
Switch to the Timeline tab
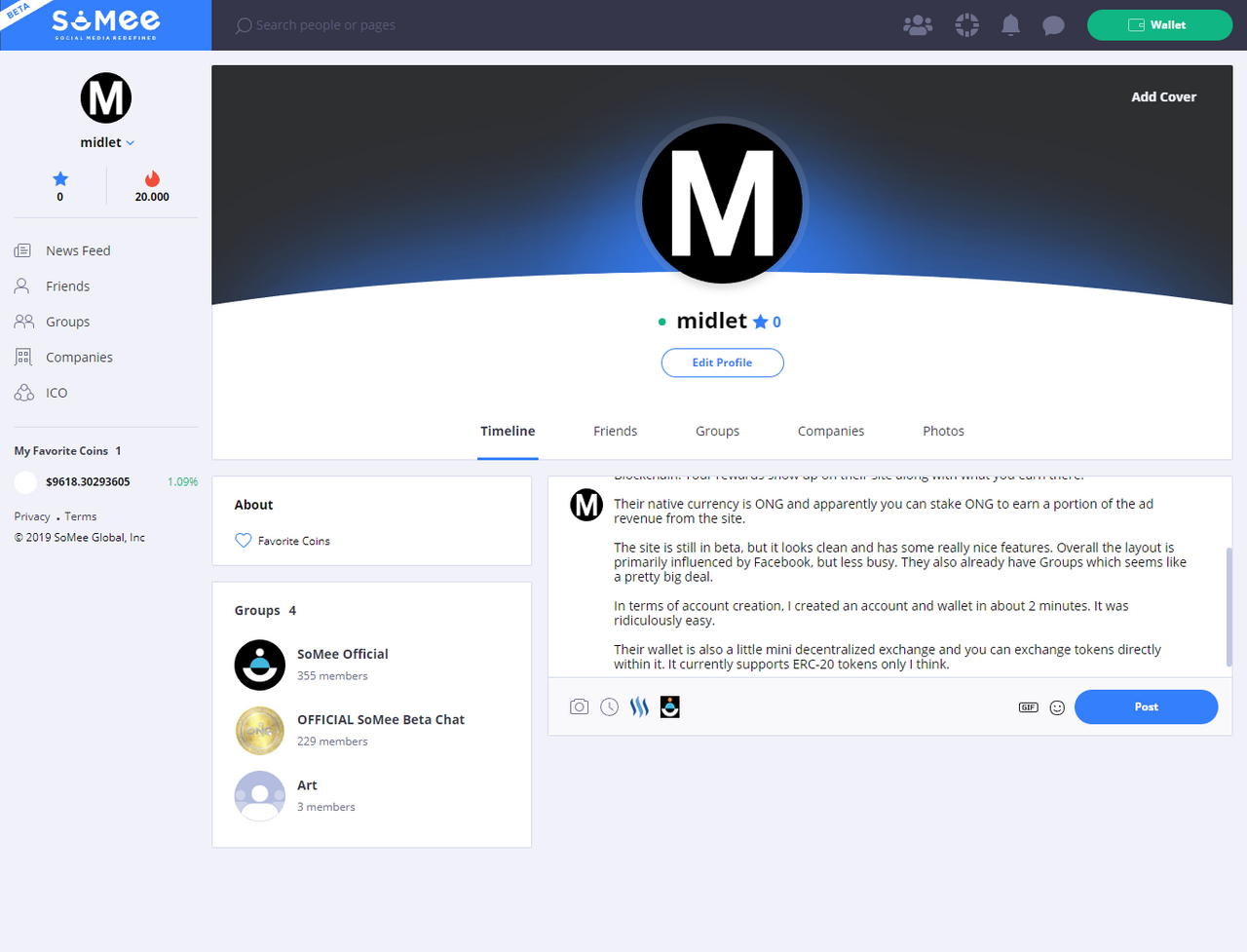point(508,431)
